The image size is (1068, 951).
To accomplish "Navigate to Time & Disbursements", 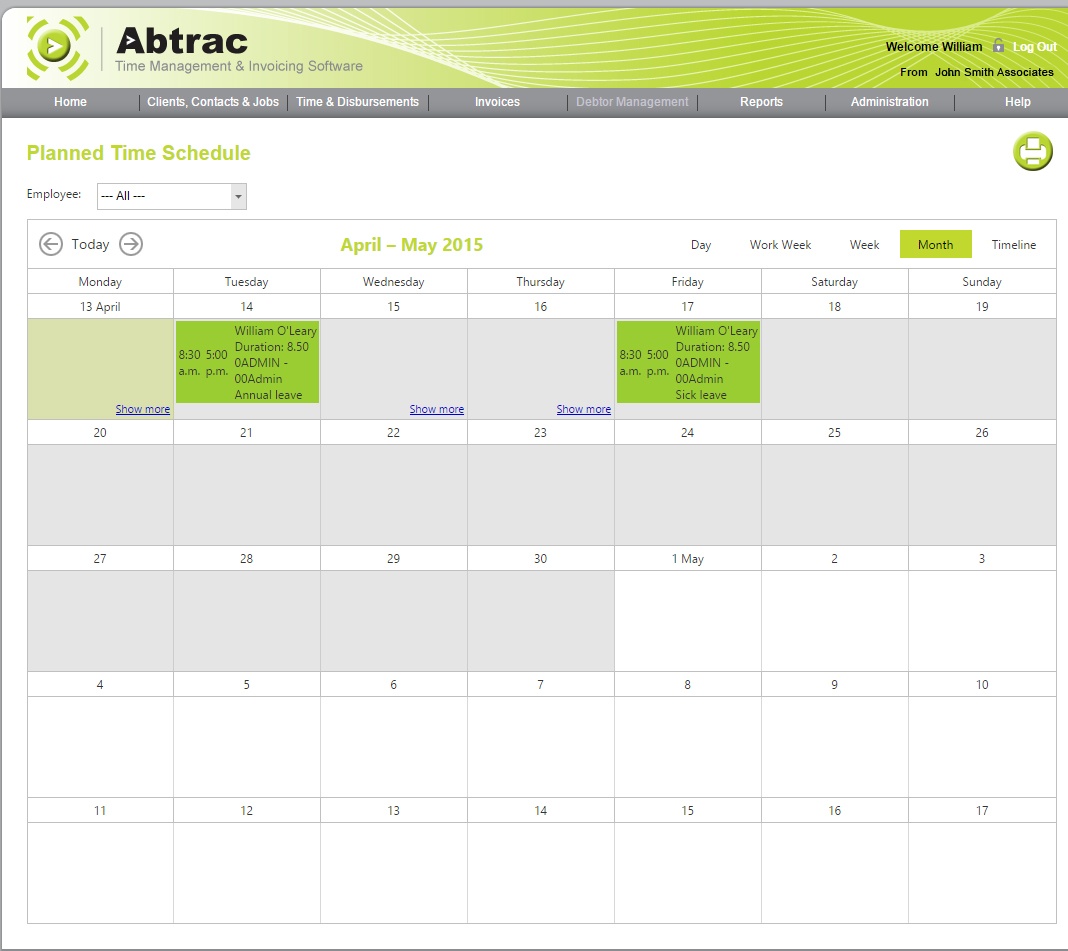I will (357, 102).
